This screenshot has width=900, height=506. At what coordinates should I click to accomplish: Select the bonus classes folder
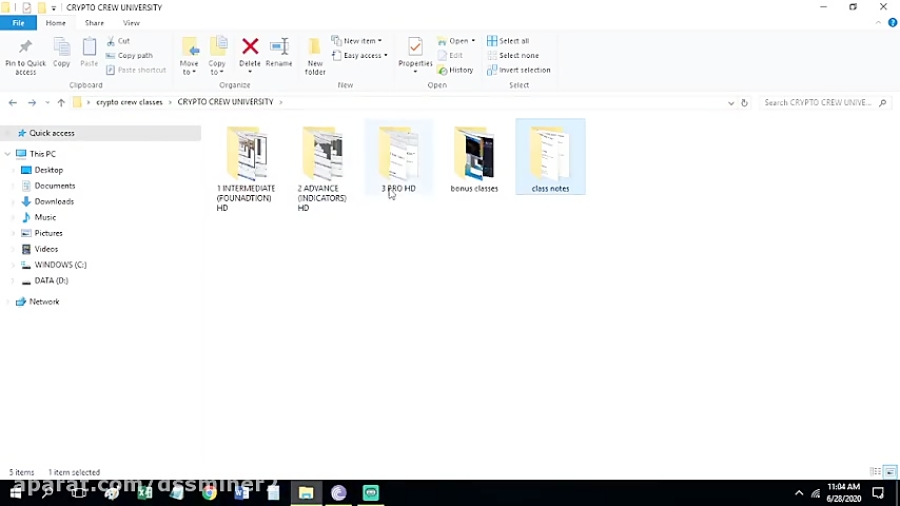click(x=474, y=158)
